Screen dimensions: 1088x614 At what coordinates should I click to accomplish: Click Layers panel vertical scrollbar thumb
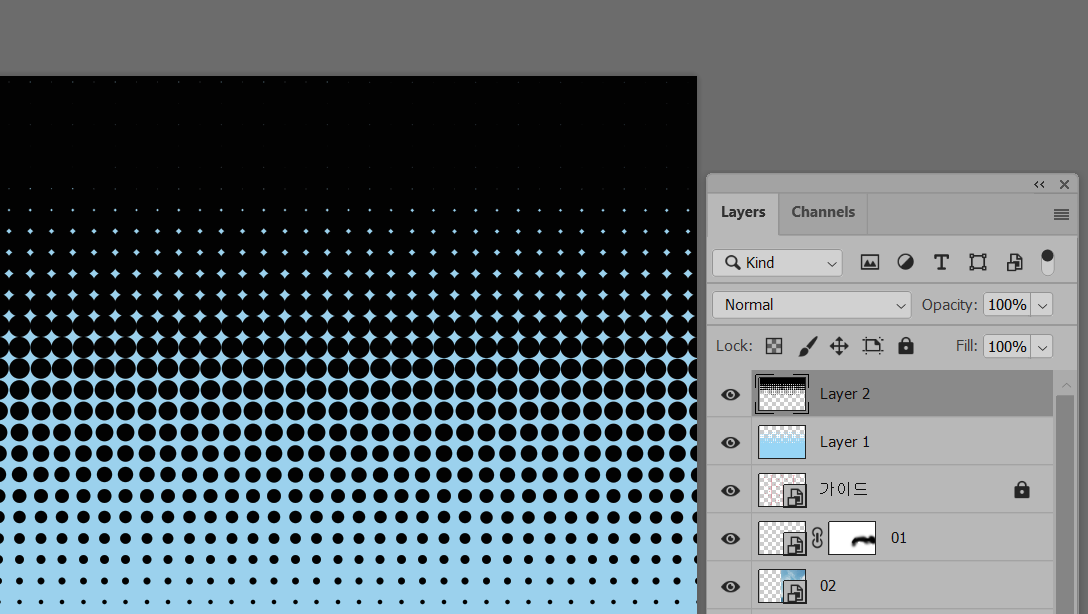(1064, 504)
